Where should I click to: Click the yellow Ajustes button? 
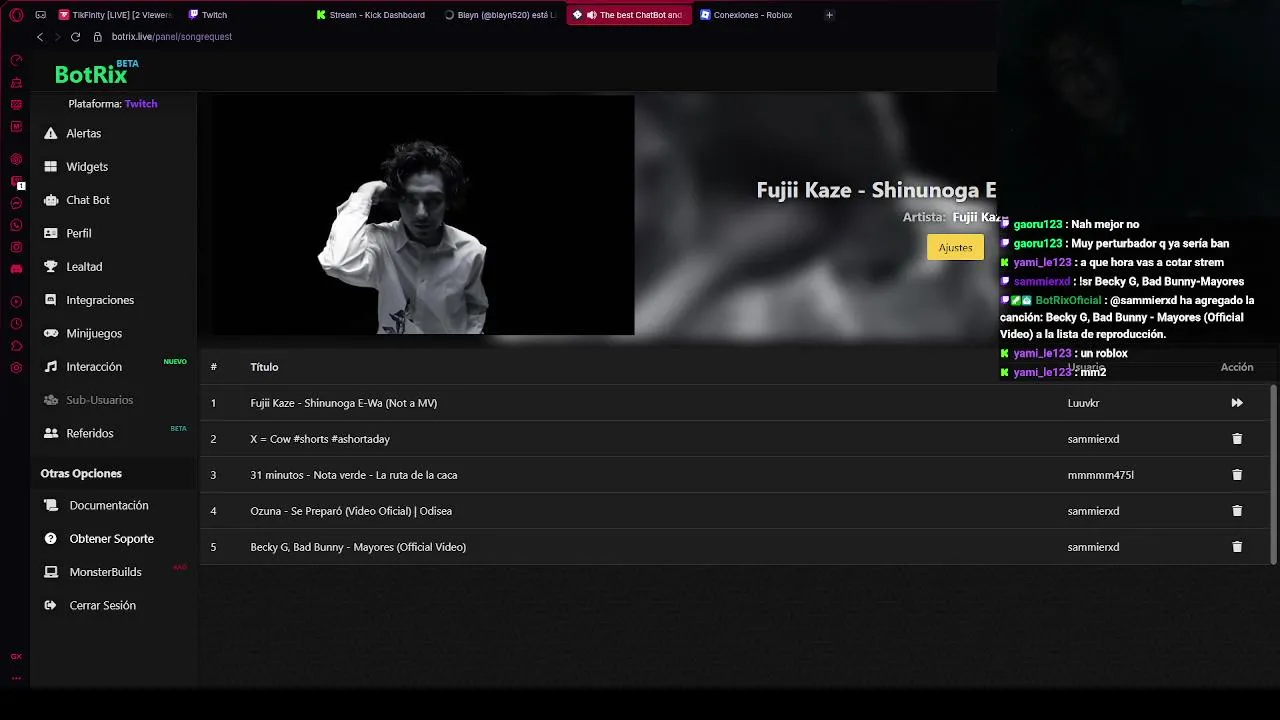[x=955, y=247]
